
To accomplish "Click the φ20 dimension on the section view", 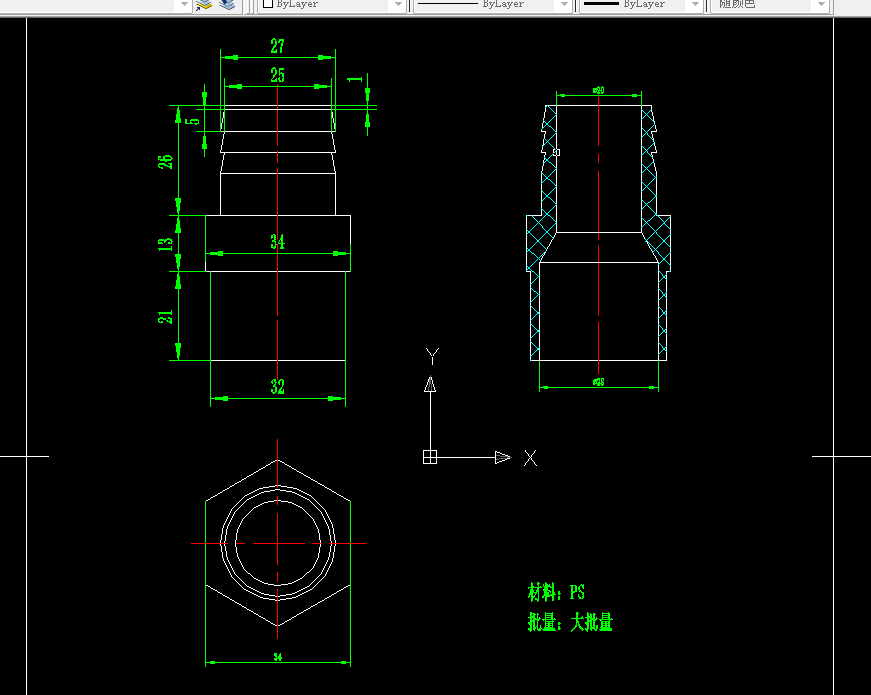I will (599, 90).
